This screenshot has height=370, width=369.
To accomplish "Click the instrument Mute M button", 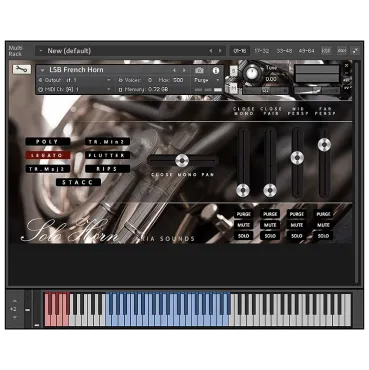I will [233, 88].
